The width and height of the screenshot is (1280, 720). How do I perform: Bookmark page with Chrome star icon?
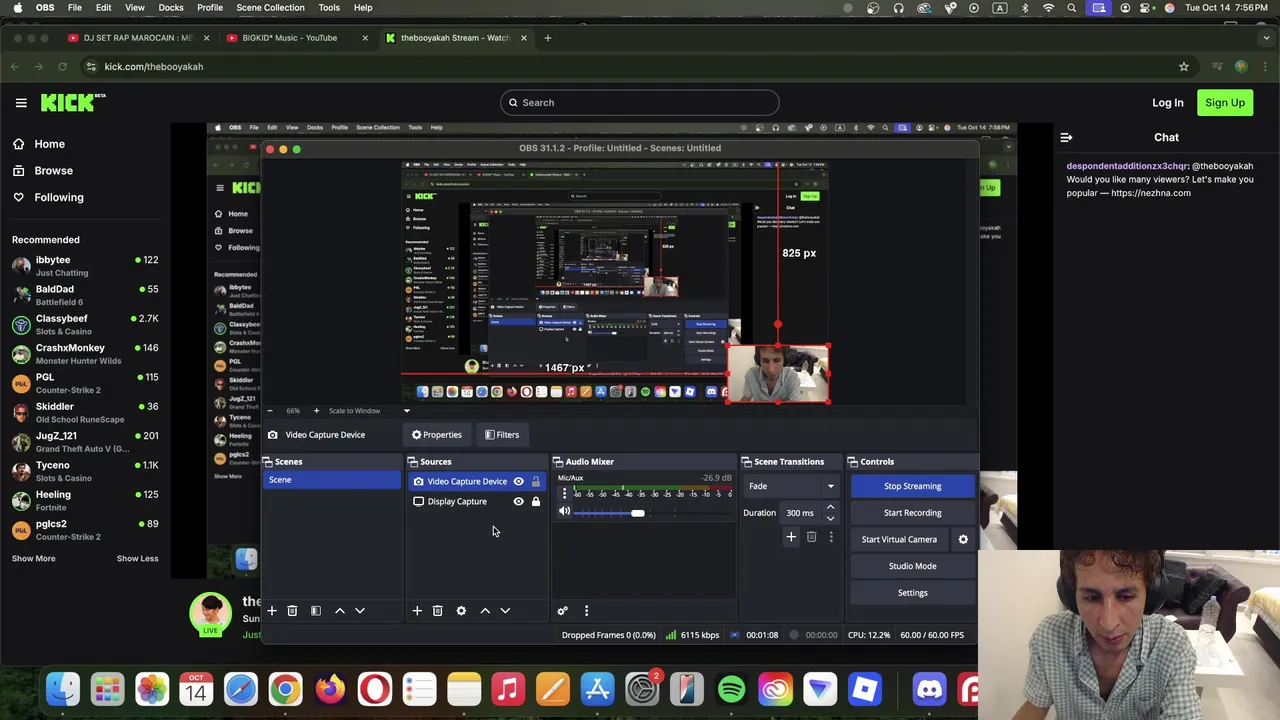(1184, 66)
